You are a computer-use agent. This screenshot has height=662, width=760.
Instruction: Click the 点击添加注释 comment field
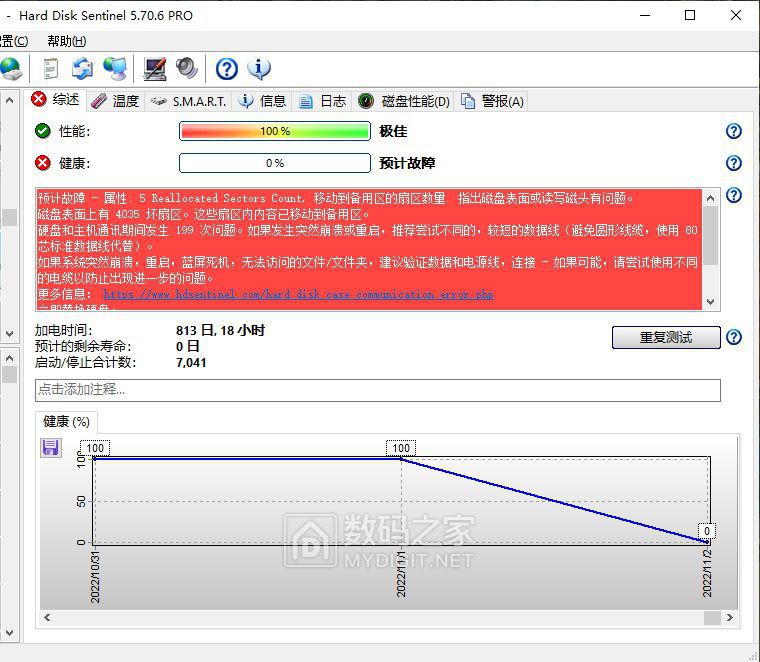(x=378, y=390)
